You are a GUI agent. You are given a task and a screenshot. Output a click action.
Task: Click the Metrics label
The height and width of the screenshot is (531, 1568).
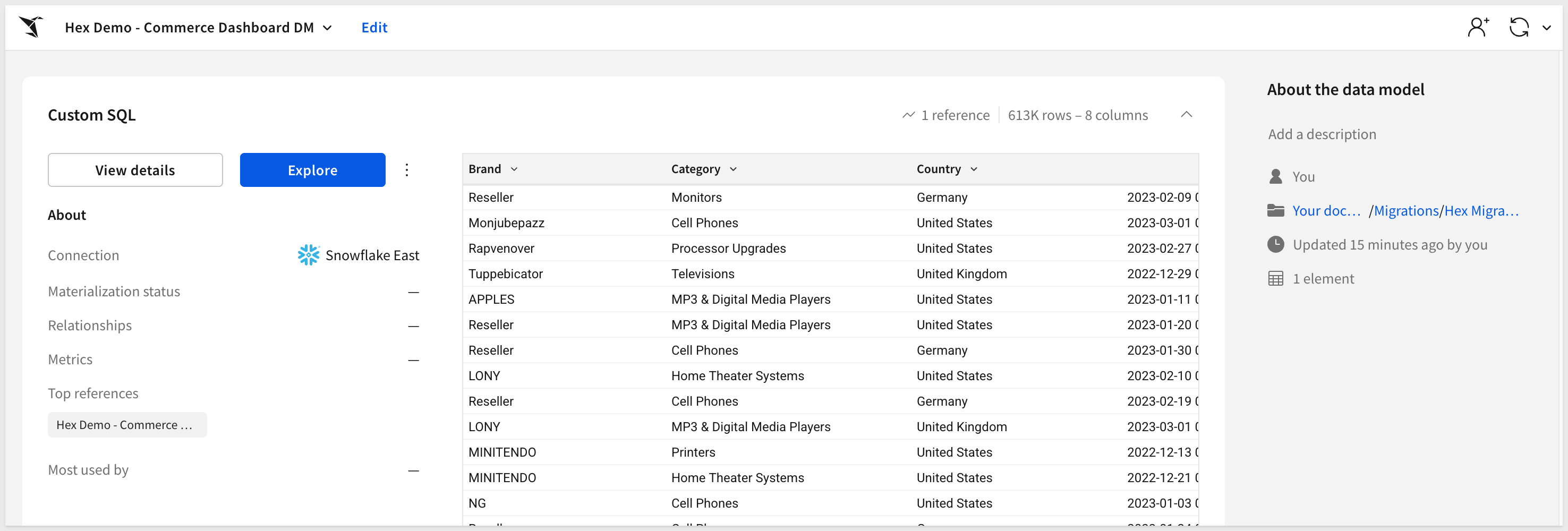pyautogui.click(x=70, y=359)
